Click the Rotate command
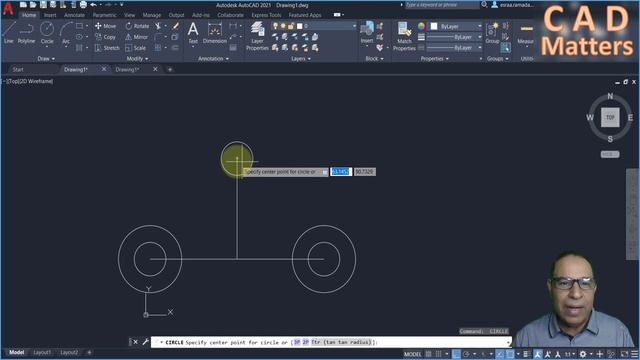This screenshot has width=640, height=360. tap(137, 26)
